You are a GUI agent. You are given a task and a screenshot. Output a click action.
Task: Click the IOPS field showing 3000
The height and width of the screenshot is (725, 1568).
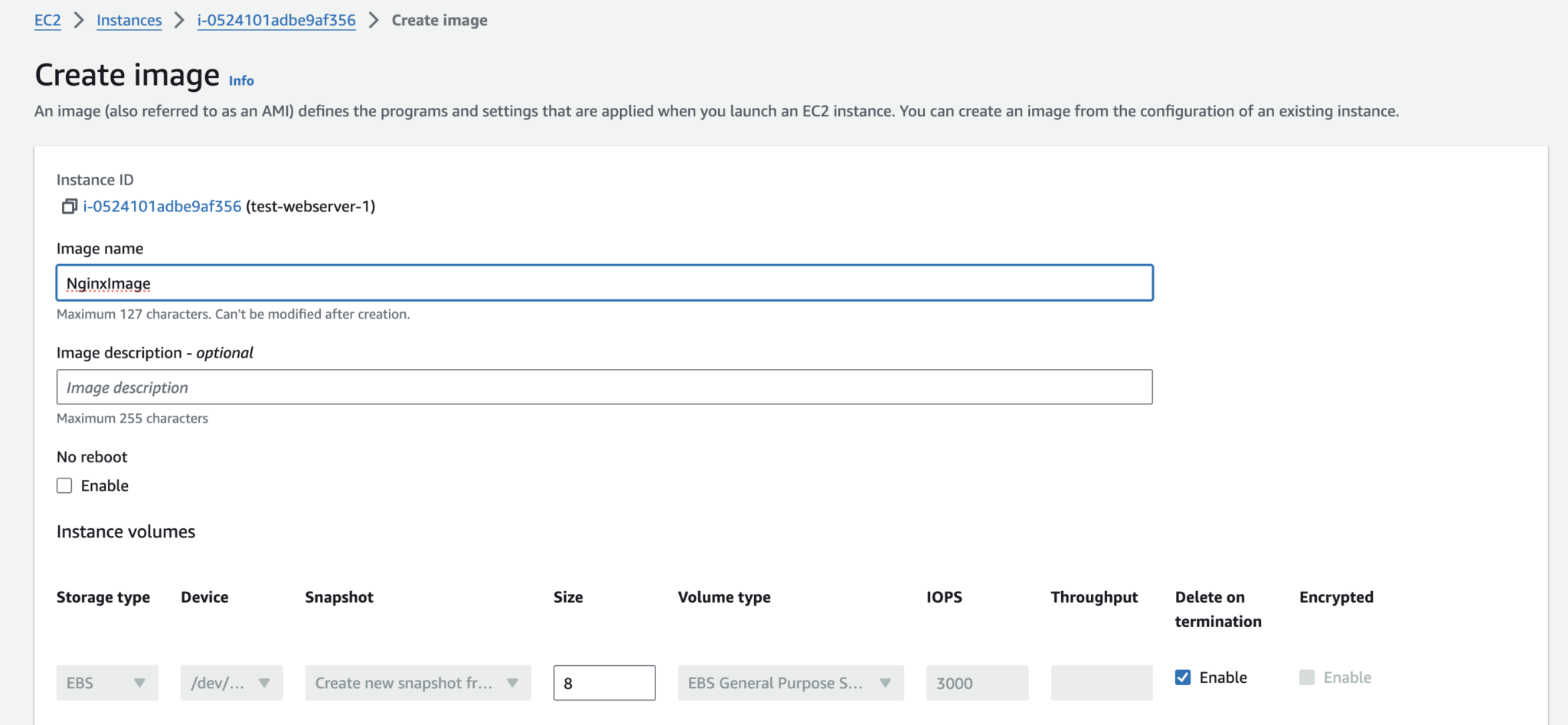(x=976, y=682)
